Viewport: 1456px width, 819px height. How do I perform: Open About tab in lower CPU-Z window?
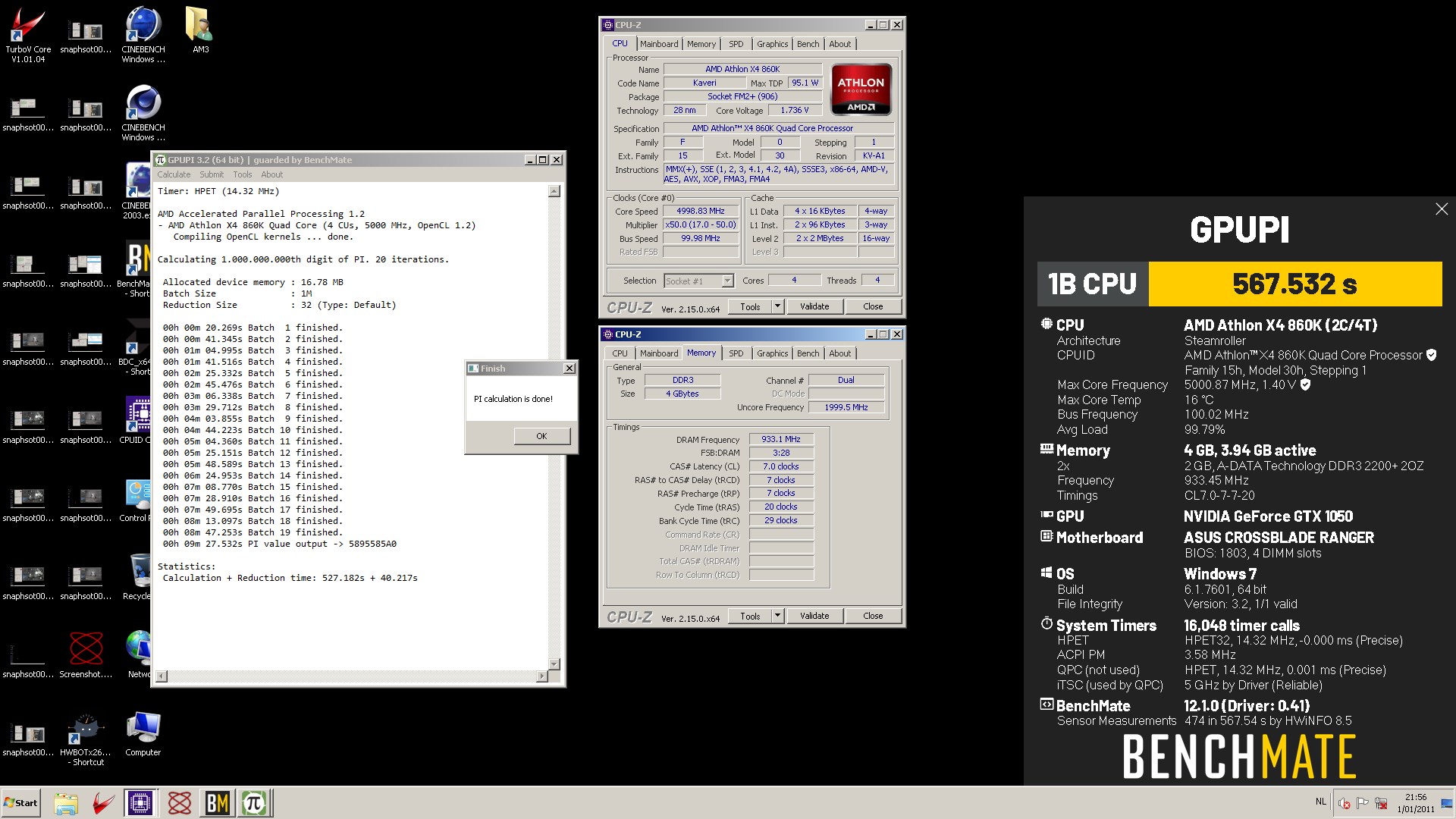(x=839, y=353)
